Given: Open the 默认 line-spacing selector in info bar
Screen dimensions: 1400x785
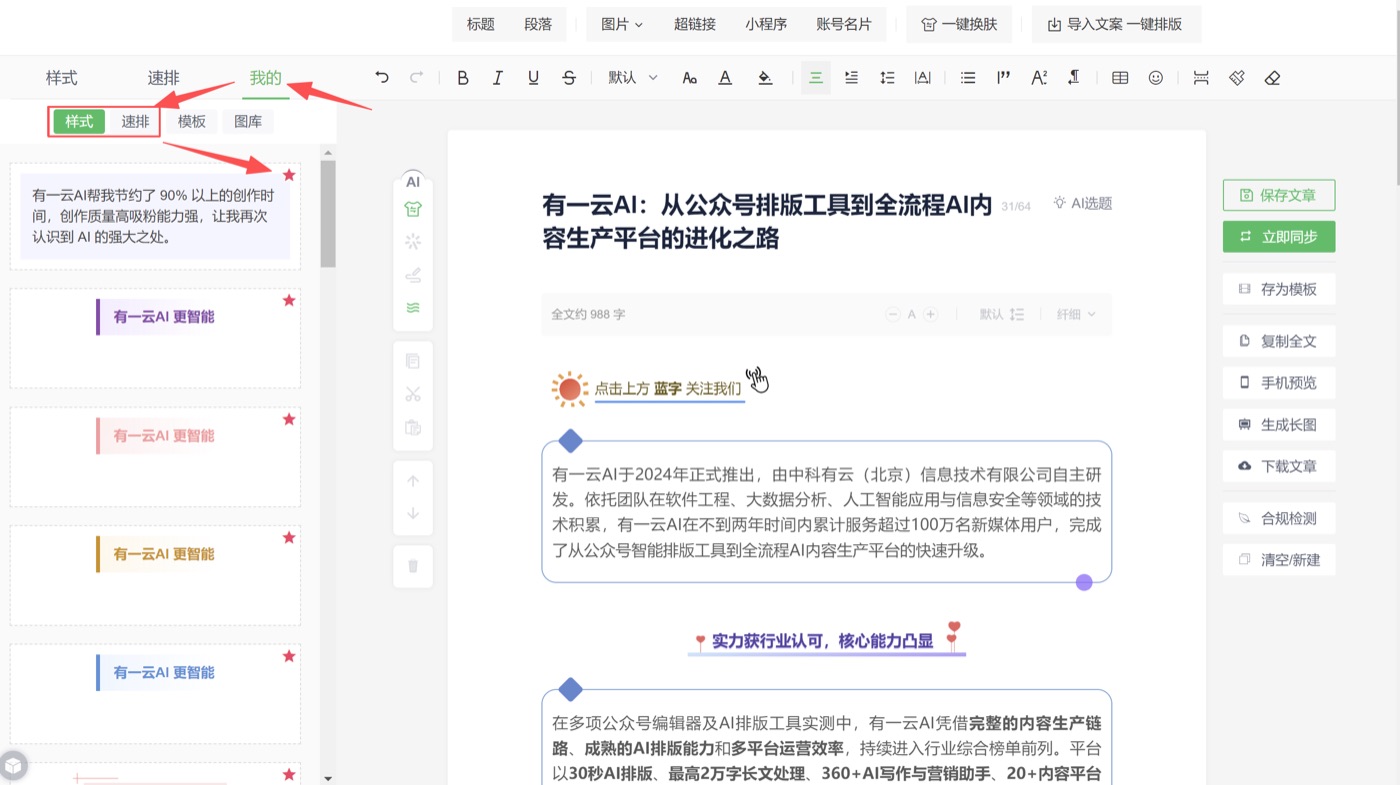Looking at the screenshot, I should point(1002,314).
